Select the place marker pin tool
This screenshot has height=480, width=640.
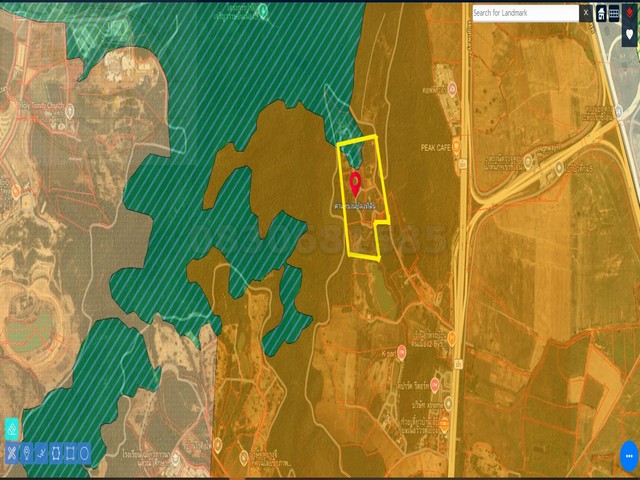point(26,453)
